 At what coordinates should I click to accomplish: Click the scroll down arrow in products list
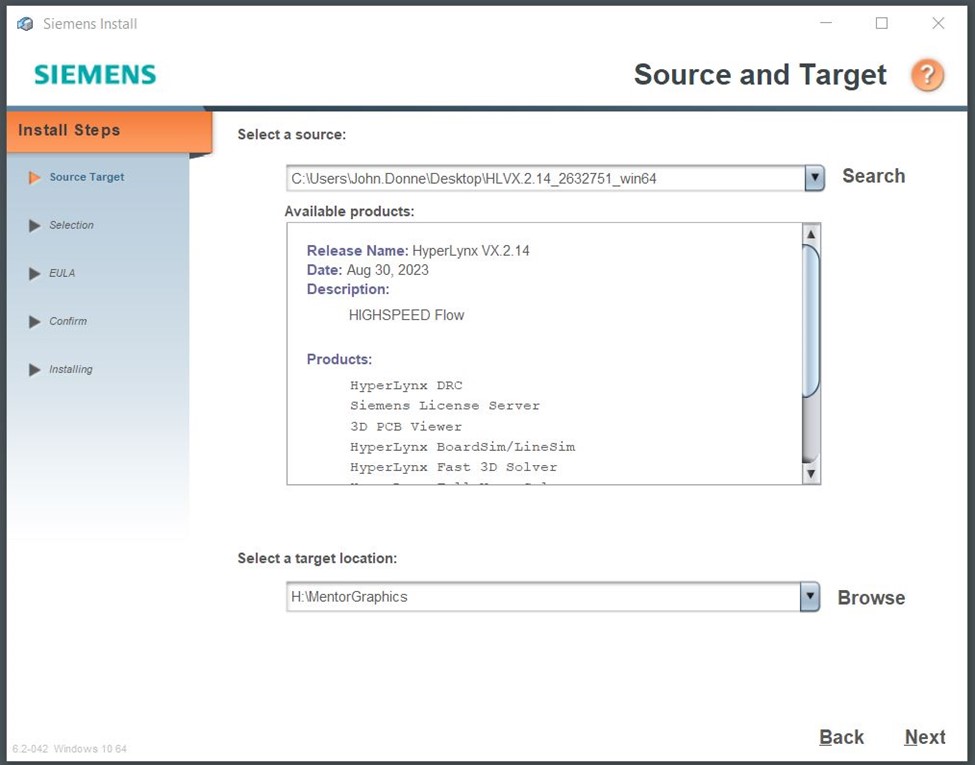pos(811,473)
